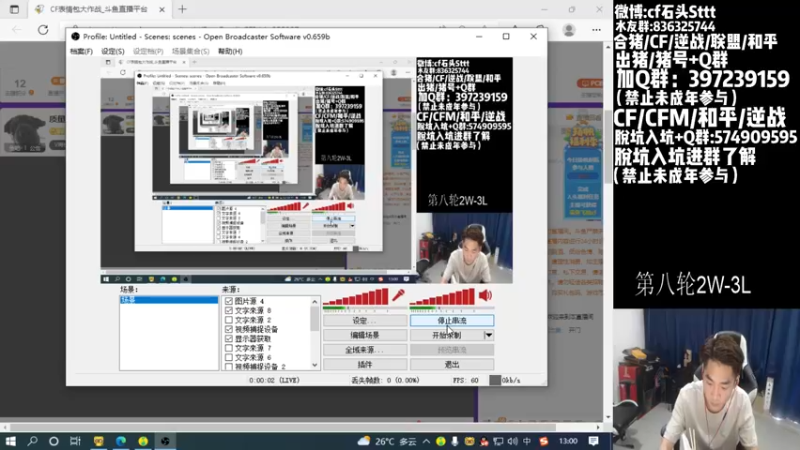The height and width of the screenshot is (450, 800).
Task: Open the yellow owl-face app on taskbar
Action: click(98, 441)
